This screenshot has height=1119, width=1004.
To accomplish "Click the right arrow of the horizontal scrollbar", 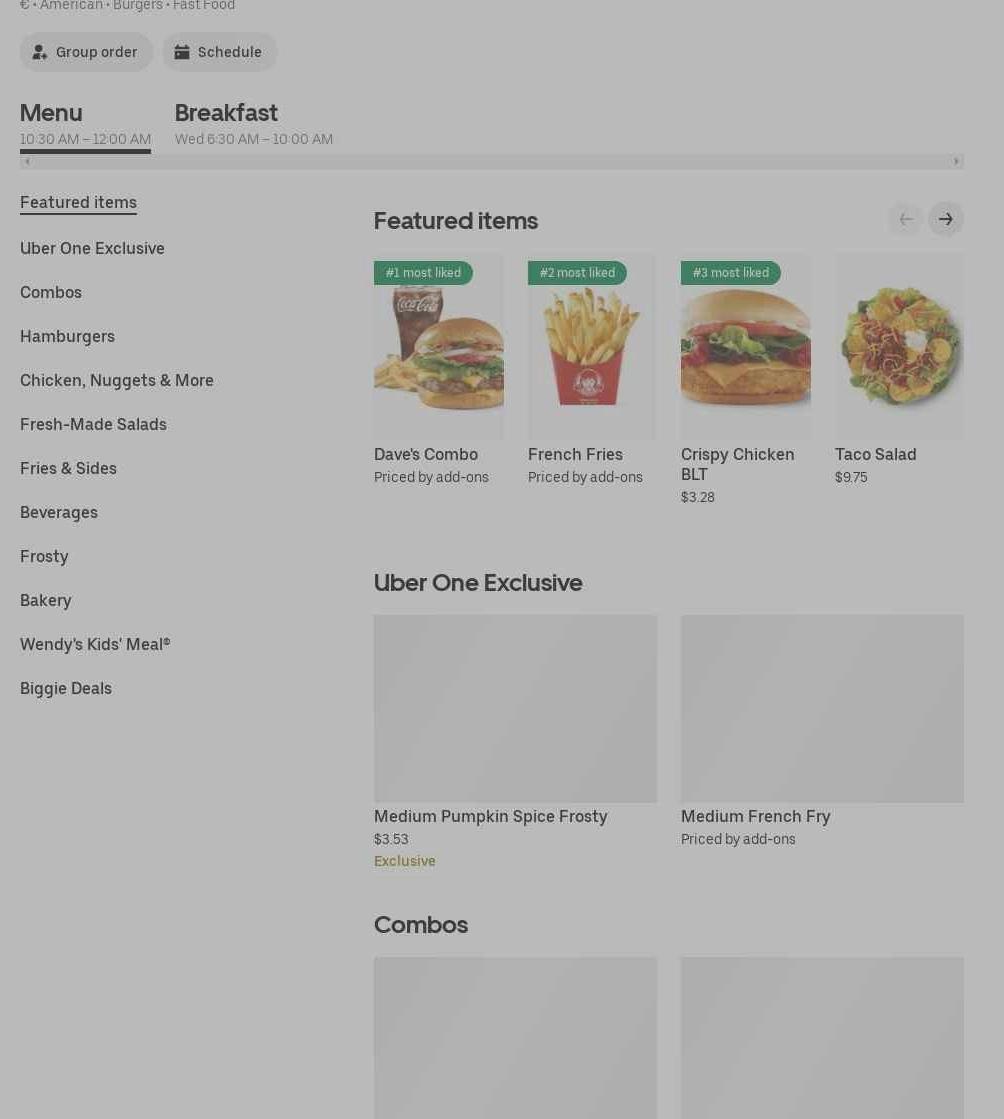I will (956, 161).
